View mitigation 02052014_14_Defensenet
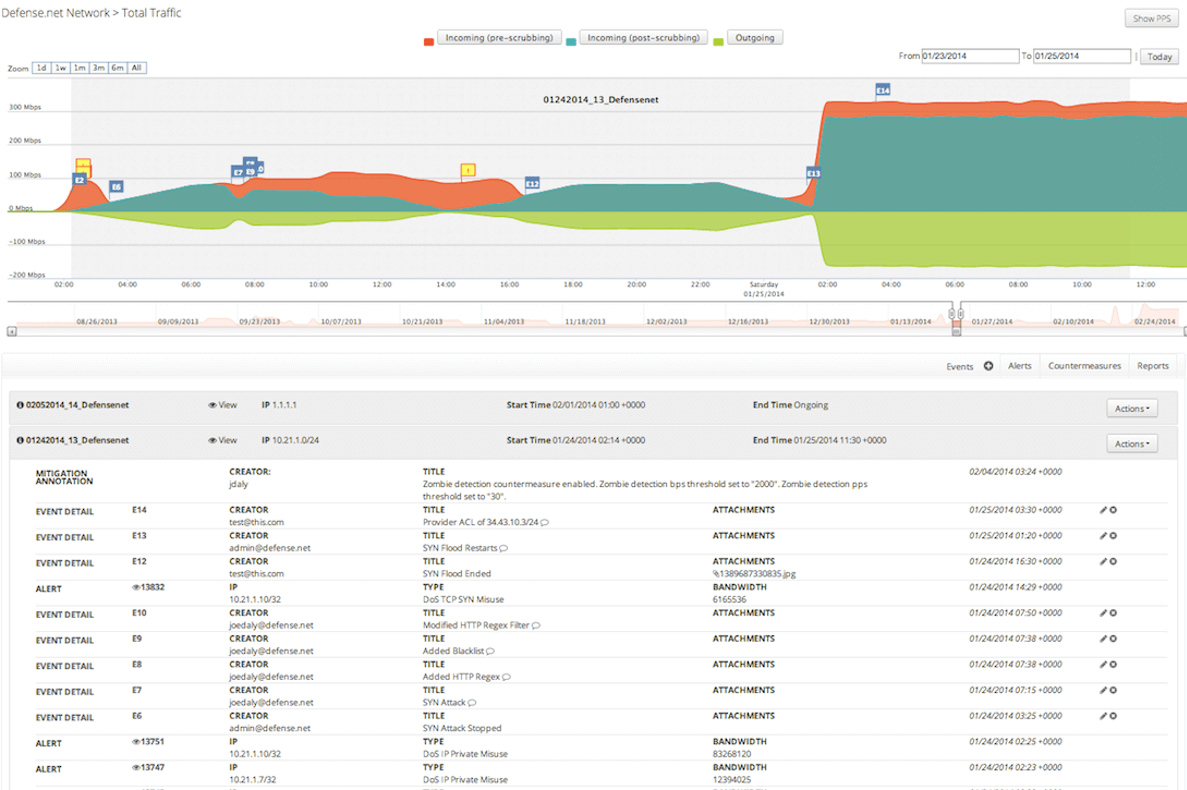Screen dimensions: 1187x790 (x=223, y=406)
